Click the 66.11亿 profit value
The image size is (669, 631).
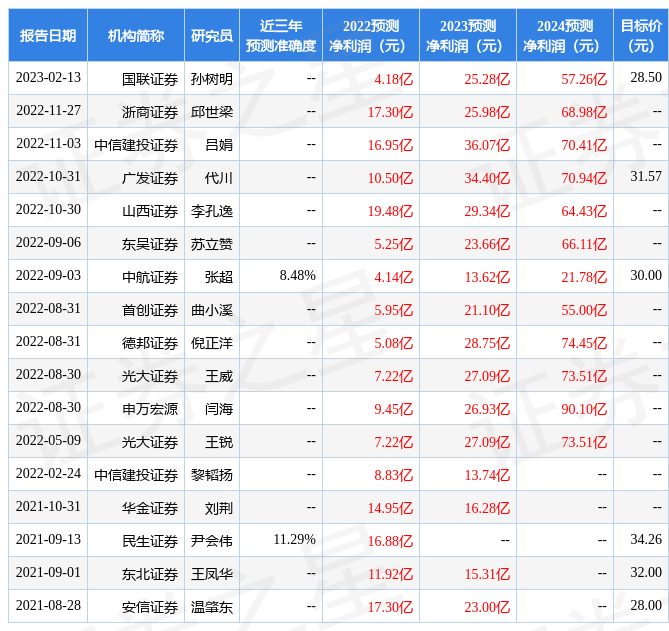(584, 244)
